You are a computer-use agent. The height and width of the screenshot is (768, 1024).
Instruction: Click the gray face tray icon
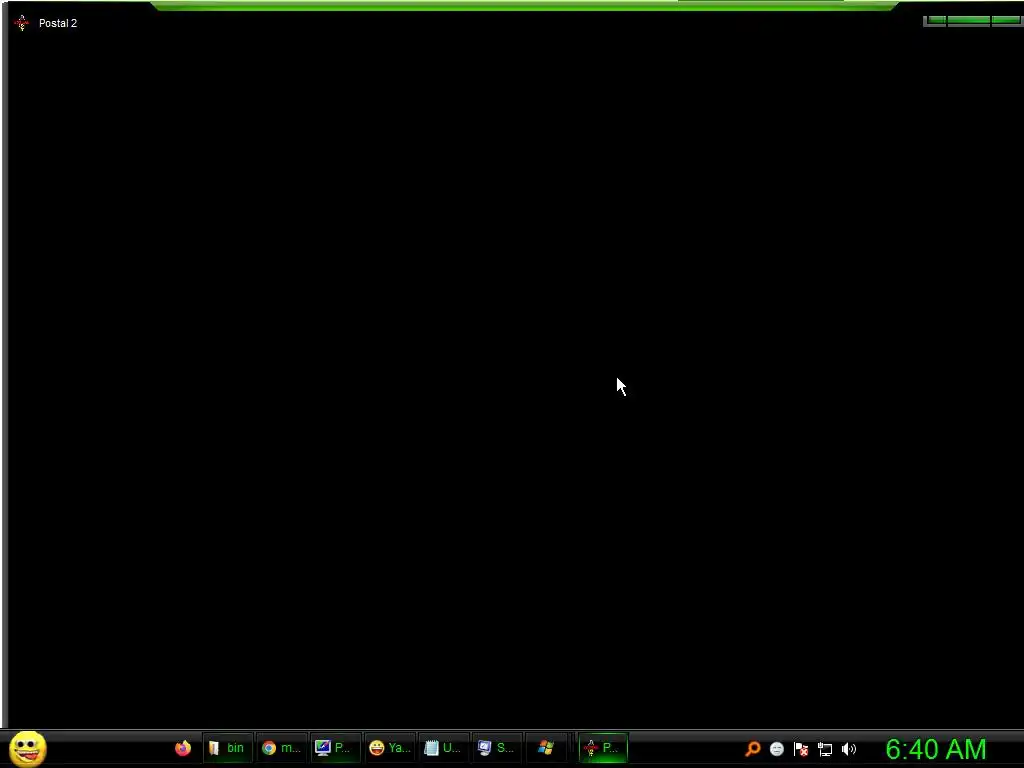776,749
